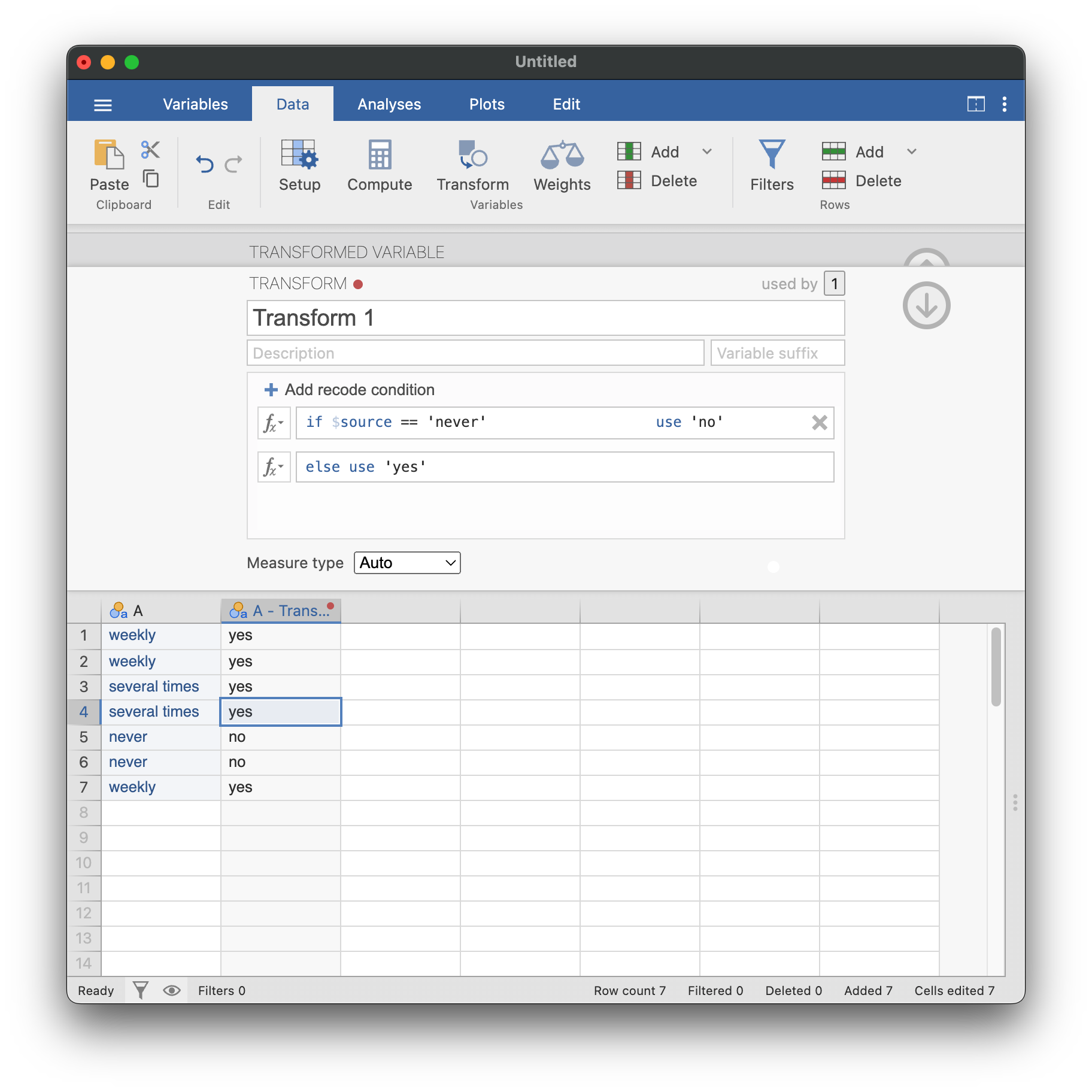This screenshot has width=1092, height=1092.
Task: Click the Paste clipboard icon
Action: click(109, 156)
